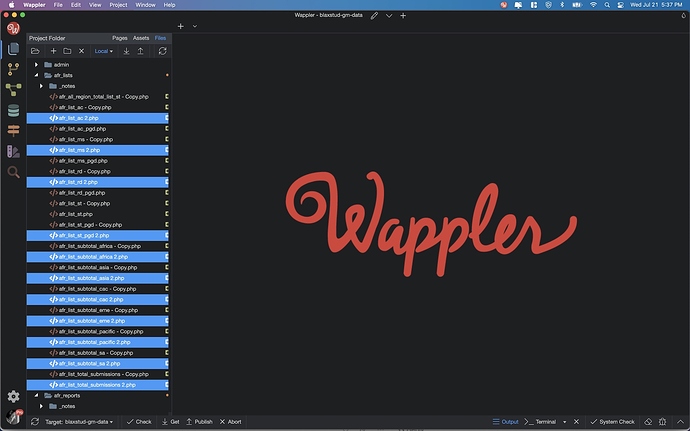Collapse the afr_reports folder
Image resolution: width=690 pixels, height=431 pixels.
click(37, 396)
